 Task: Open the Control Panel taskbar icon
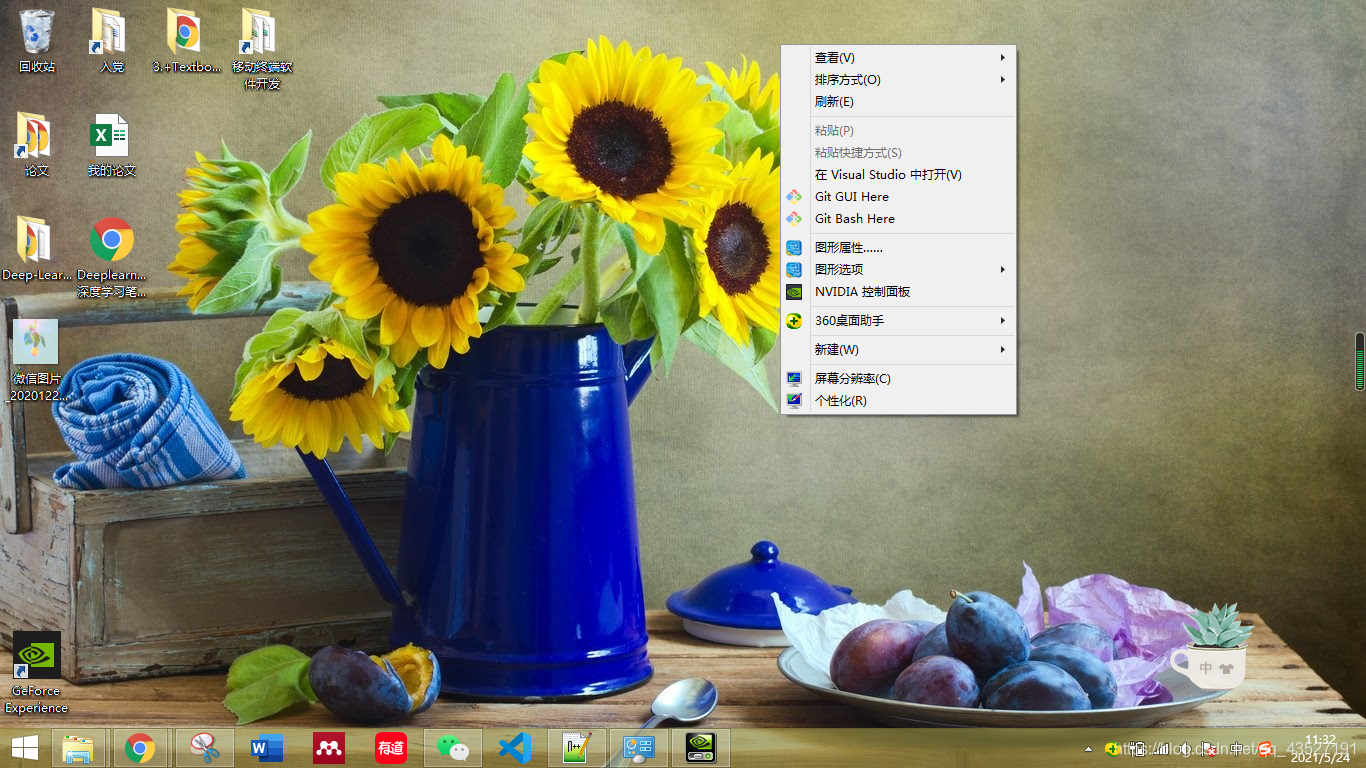click(639, 748)
